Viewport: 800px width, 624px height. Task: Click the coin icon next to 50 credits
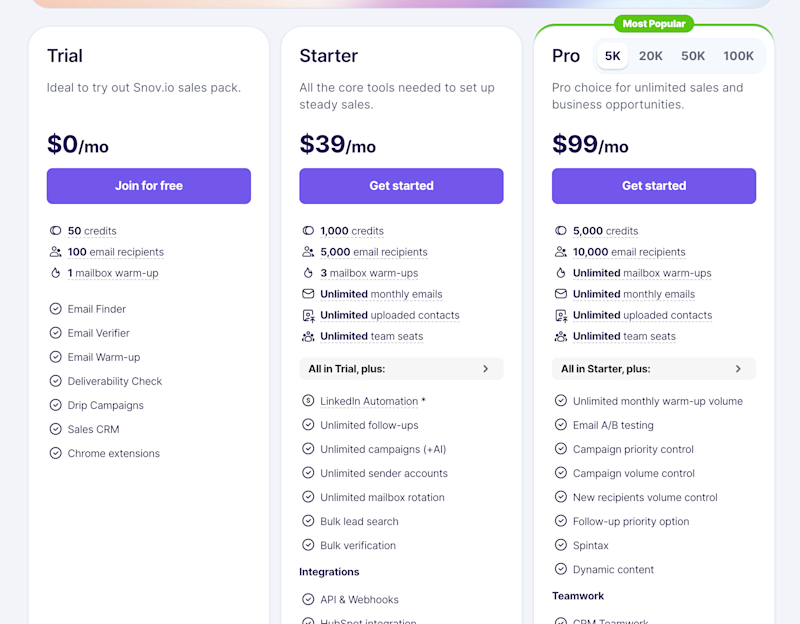coord(55,231)
